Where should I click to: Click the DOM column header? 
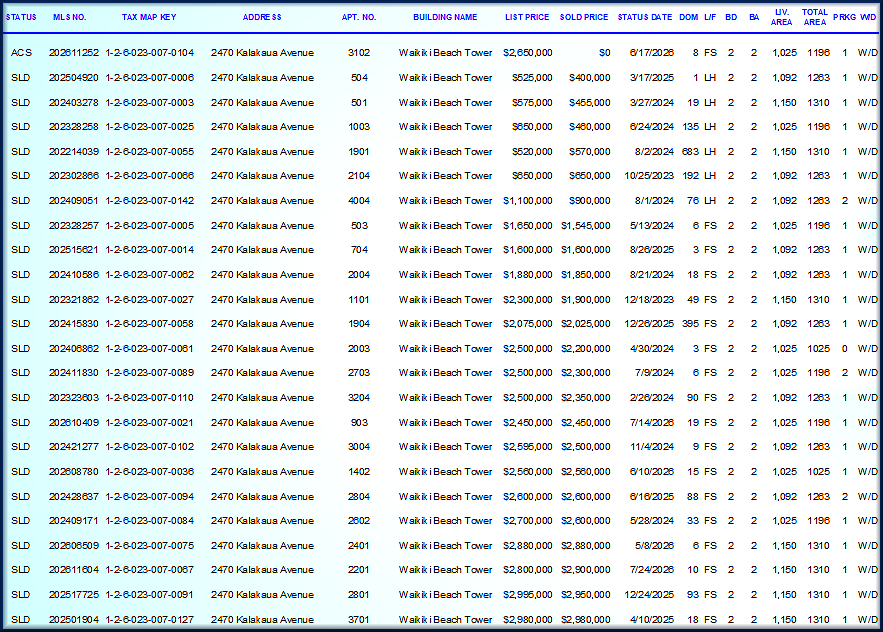pos(688,17)
